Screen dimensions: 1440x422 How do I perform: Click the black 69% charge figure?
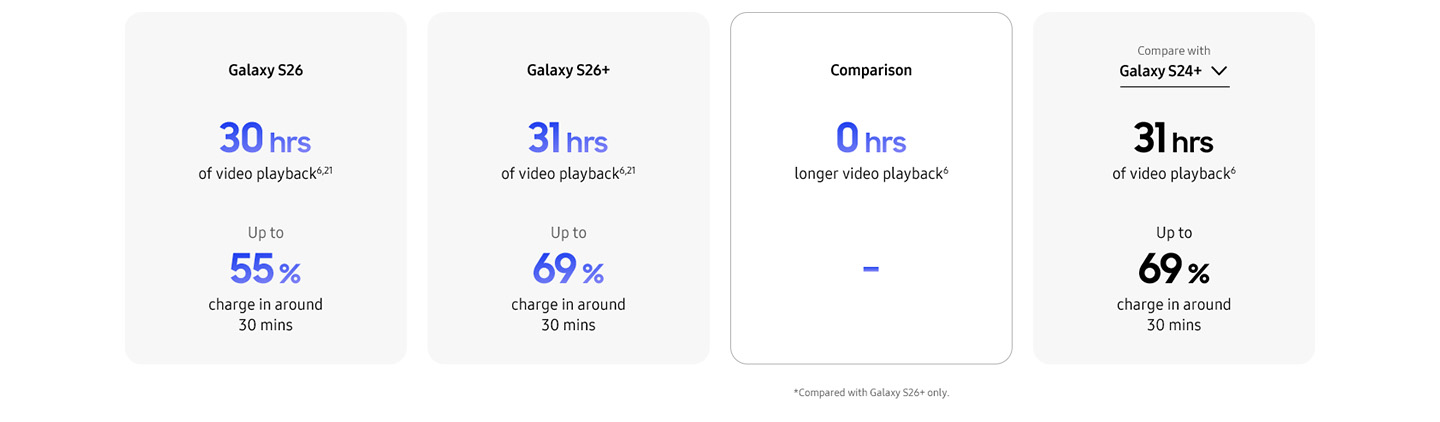click(x=1173, y=269)
